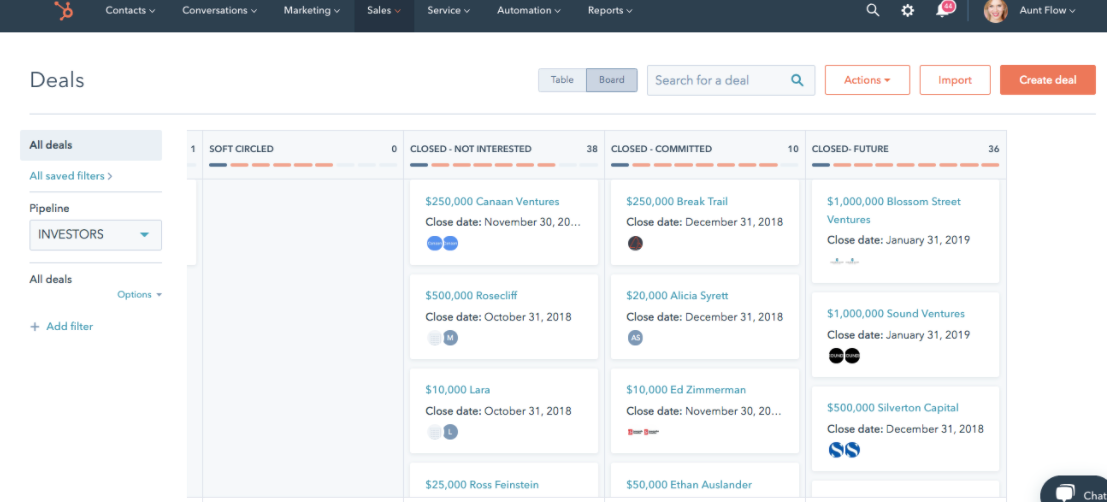Click the HubSpot sprocket logo

pos(64,11)
